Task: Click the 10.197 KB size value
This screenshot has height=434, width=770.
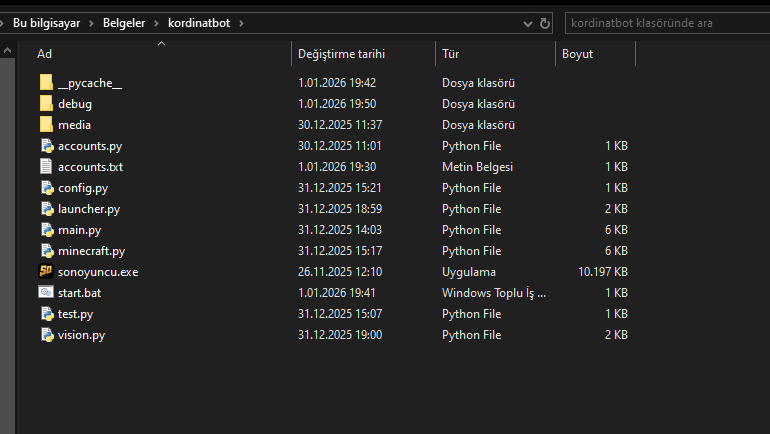Action: 603,272
